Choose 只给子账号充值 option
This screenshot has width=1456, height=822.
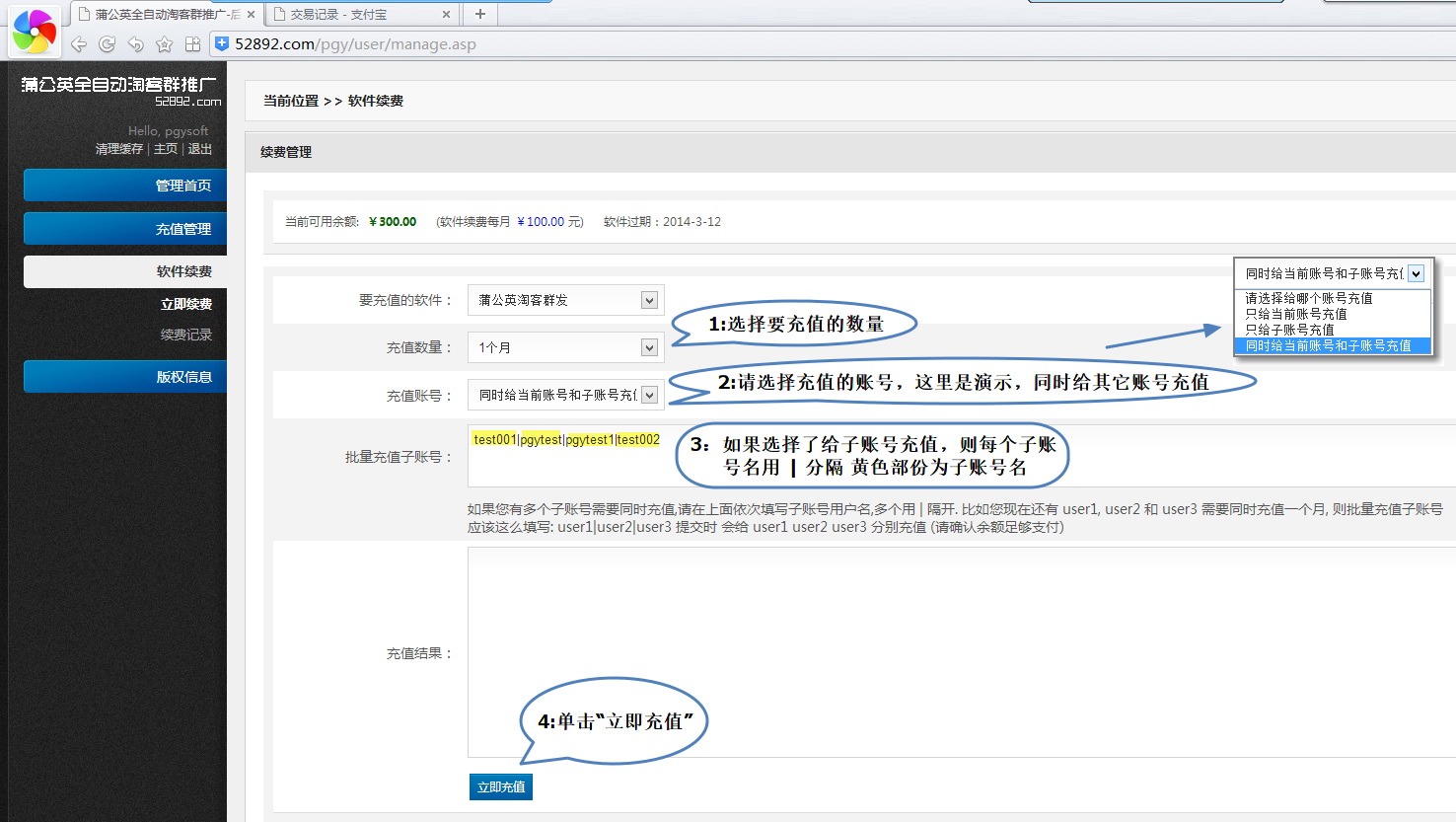pos(1333,330)
